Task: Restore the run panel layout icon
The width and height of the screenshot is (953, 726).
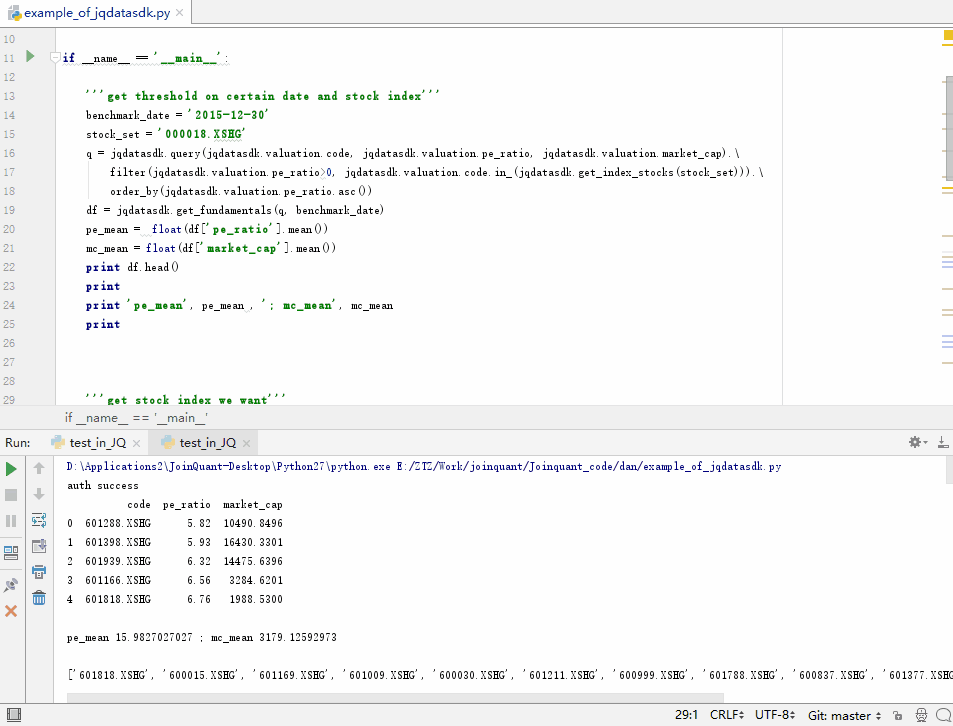Action: [x=11, y=553]
